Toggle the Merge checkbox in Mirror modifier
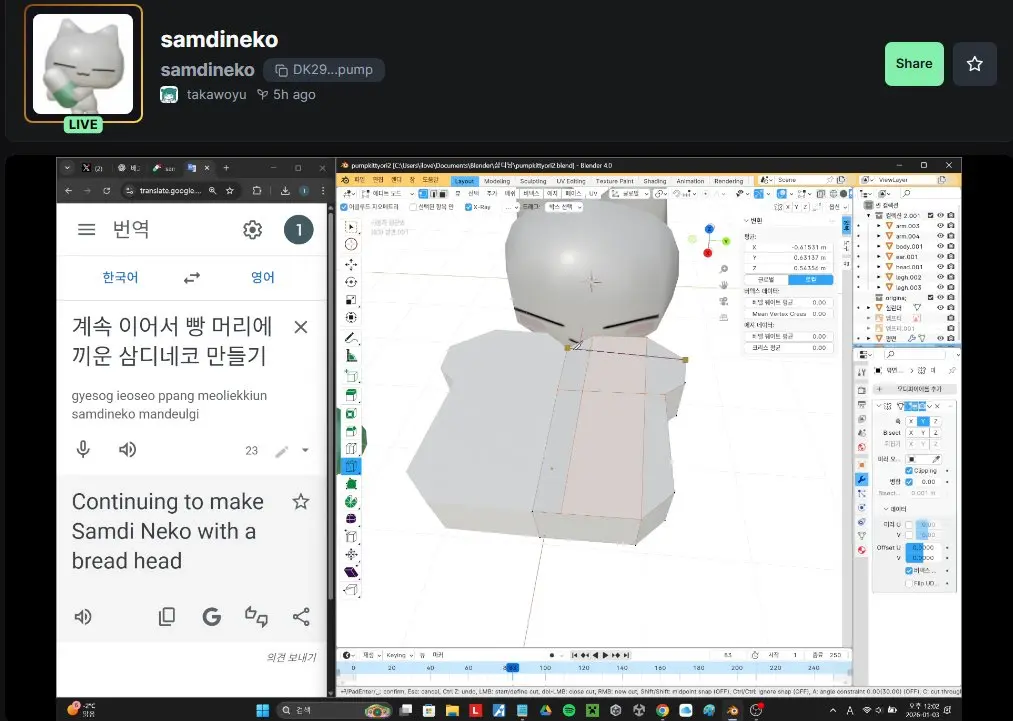Viewport: 1013px width, 721px height. tap(909, 482)
